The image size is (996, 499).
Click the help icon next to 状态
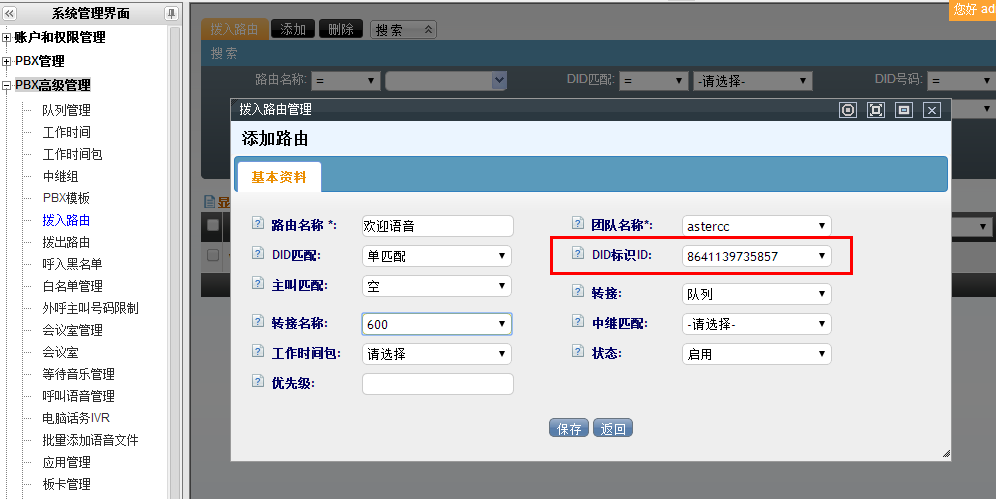[x=577, y=352]
